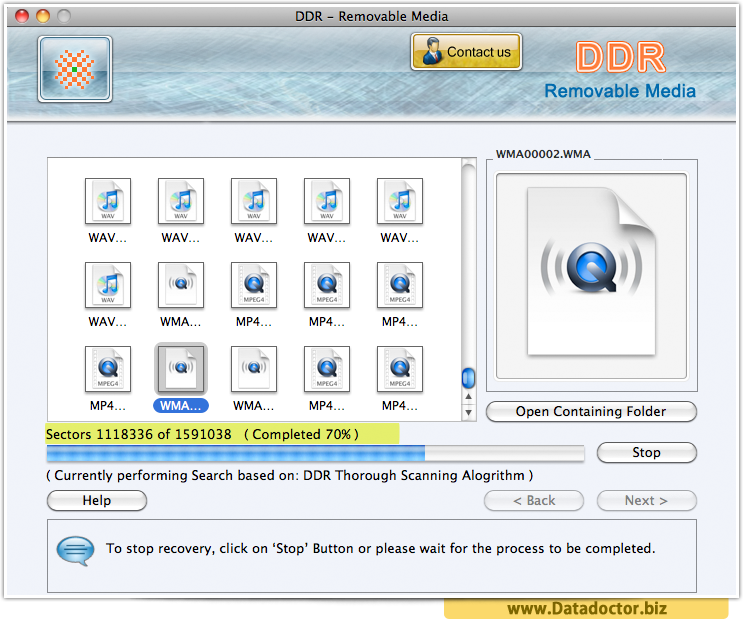Select fourth WAV file in top row
The width and height of the screenshot is (743, 619).
pyautogui.click(x=327, y=201)
